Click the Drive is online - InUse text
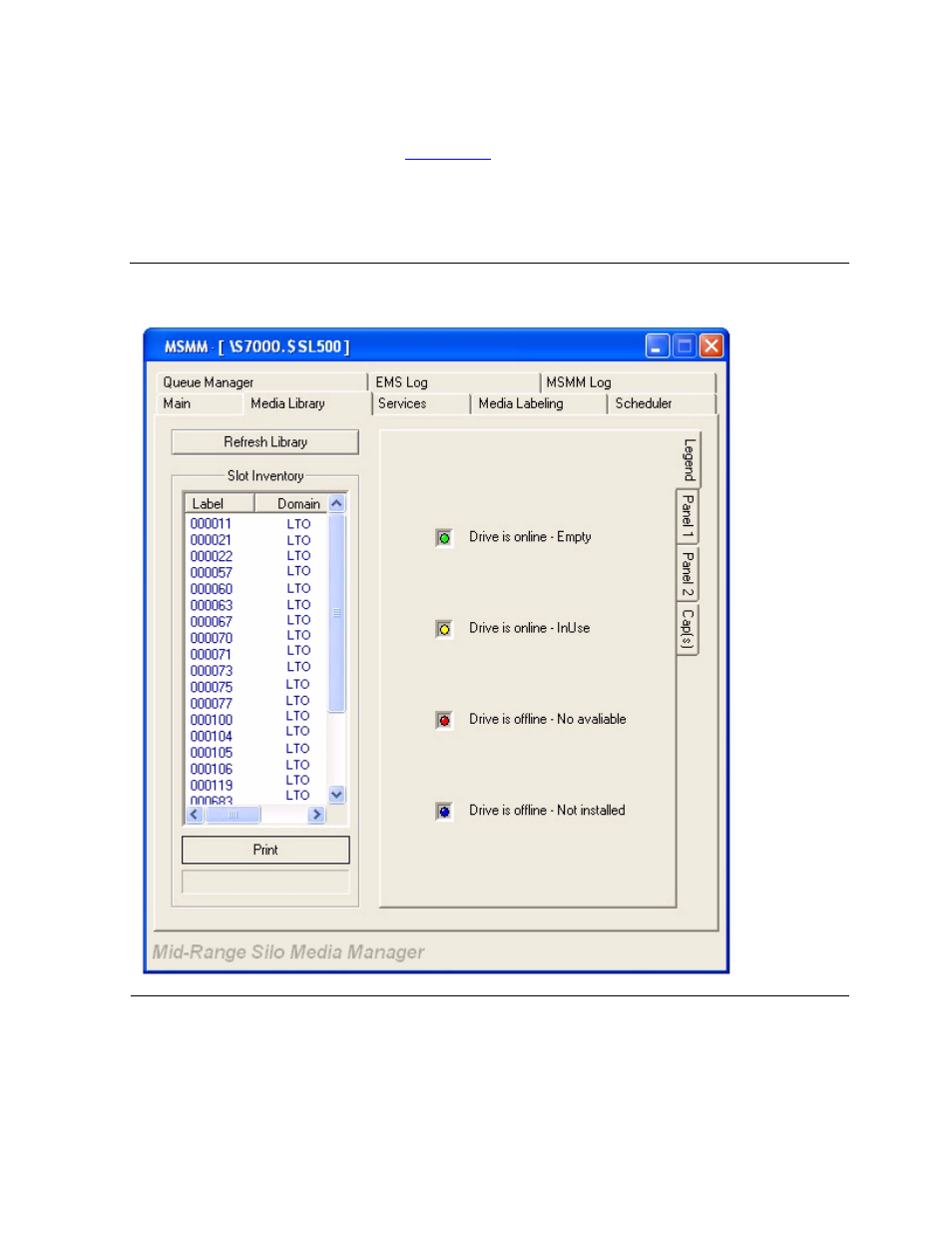 529,628
